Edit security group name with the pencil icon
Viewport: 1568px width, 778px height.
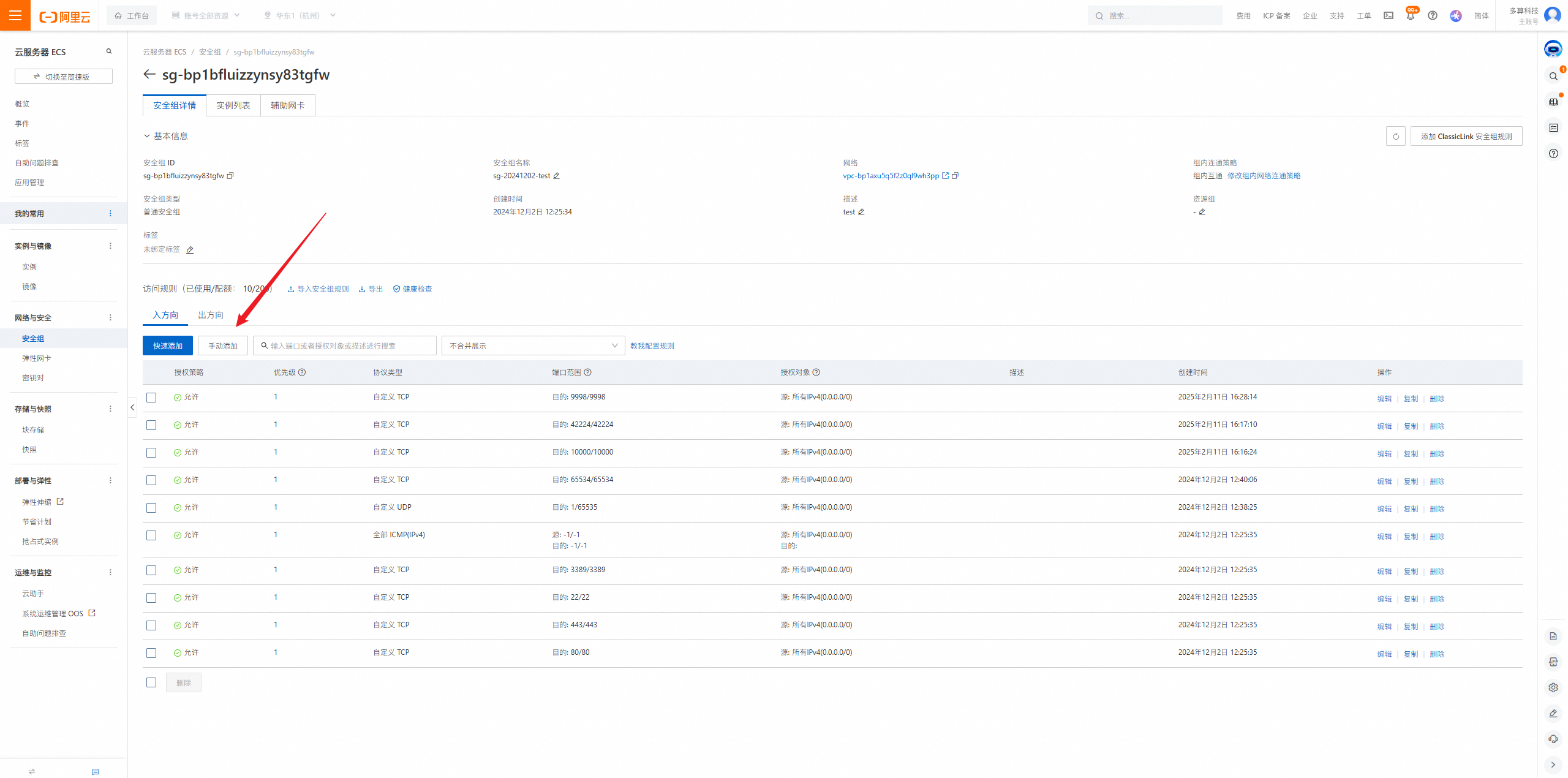(x=556, y=176)
